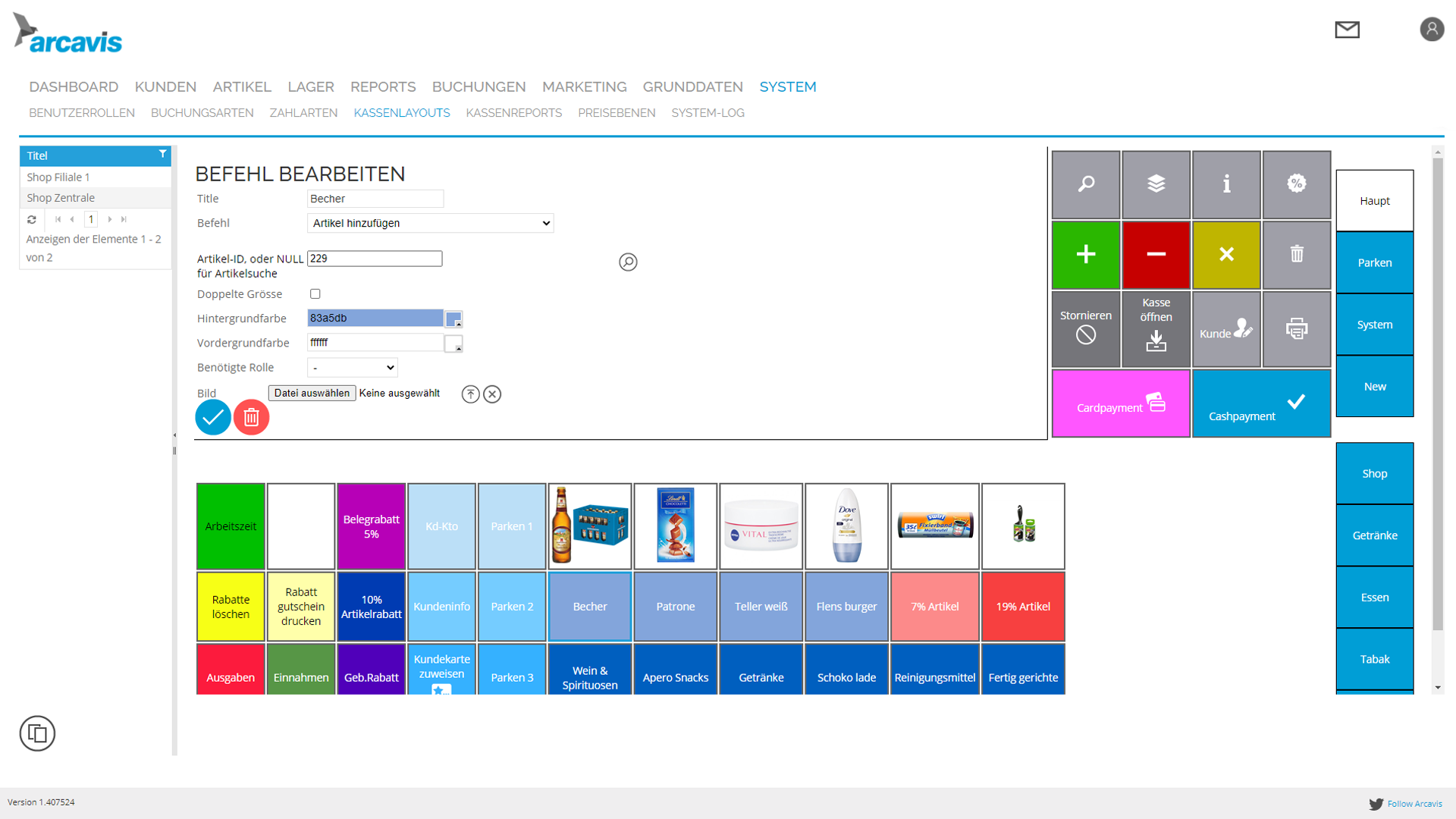Click the green plus tile

[x=1086, y=255]
